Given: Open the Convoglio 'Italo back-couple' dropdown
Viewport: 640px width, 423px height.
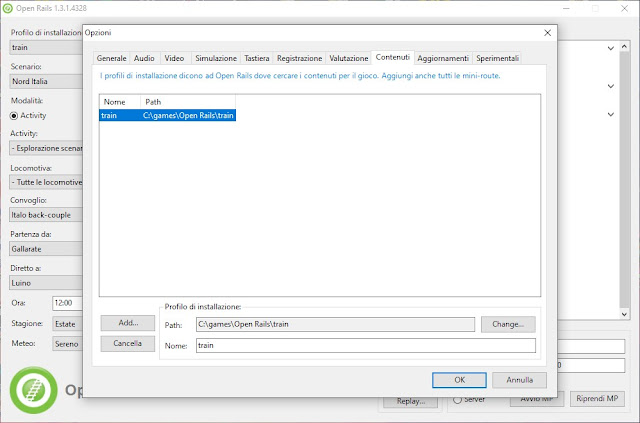Looking at the screenshot, I should point(46,215).
